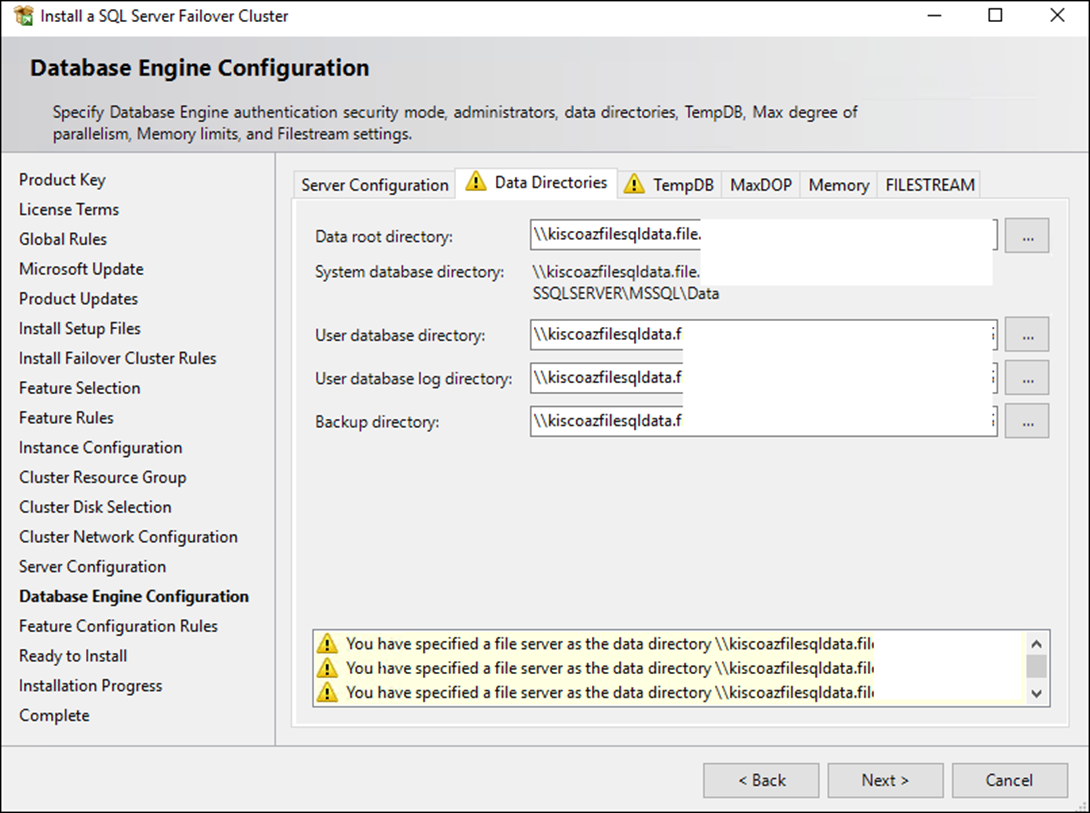Image resolution: width=1090 pixels, height=813 pixels.
Task: Select the License Terms step
Action: [69, 209]
